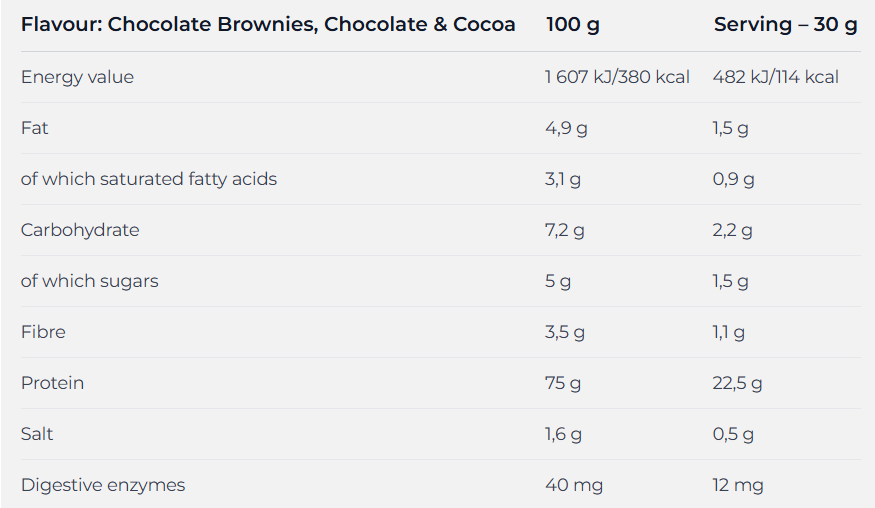This screenshot has height=508, width=875.
Task: Click the "Digestive enzymes" row label
Action: [103, 485]
